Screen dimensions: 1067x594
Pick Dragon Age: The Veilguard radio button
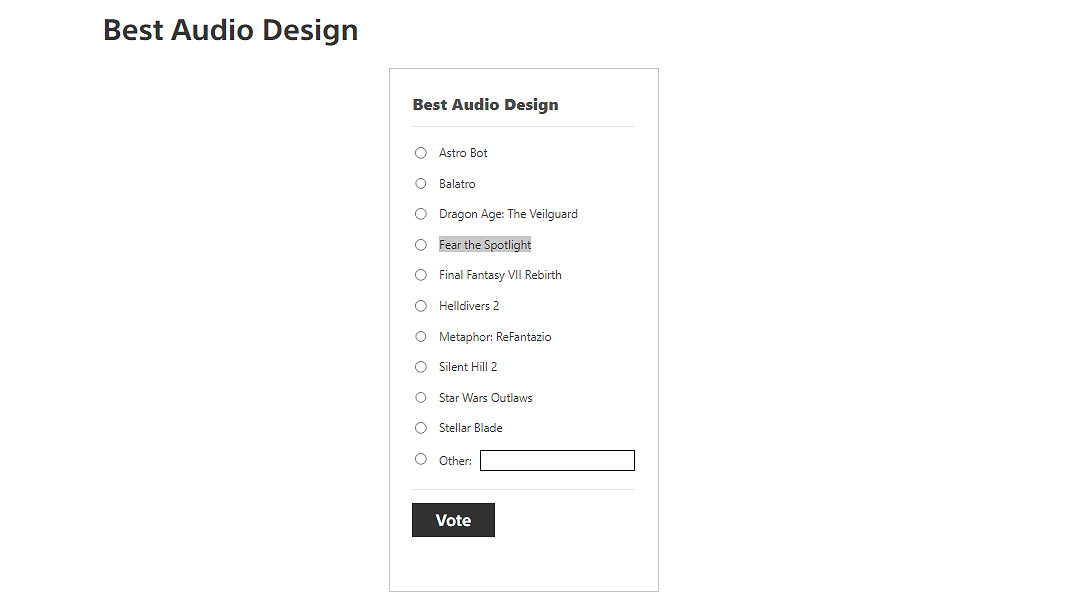421,214
